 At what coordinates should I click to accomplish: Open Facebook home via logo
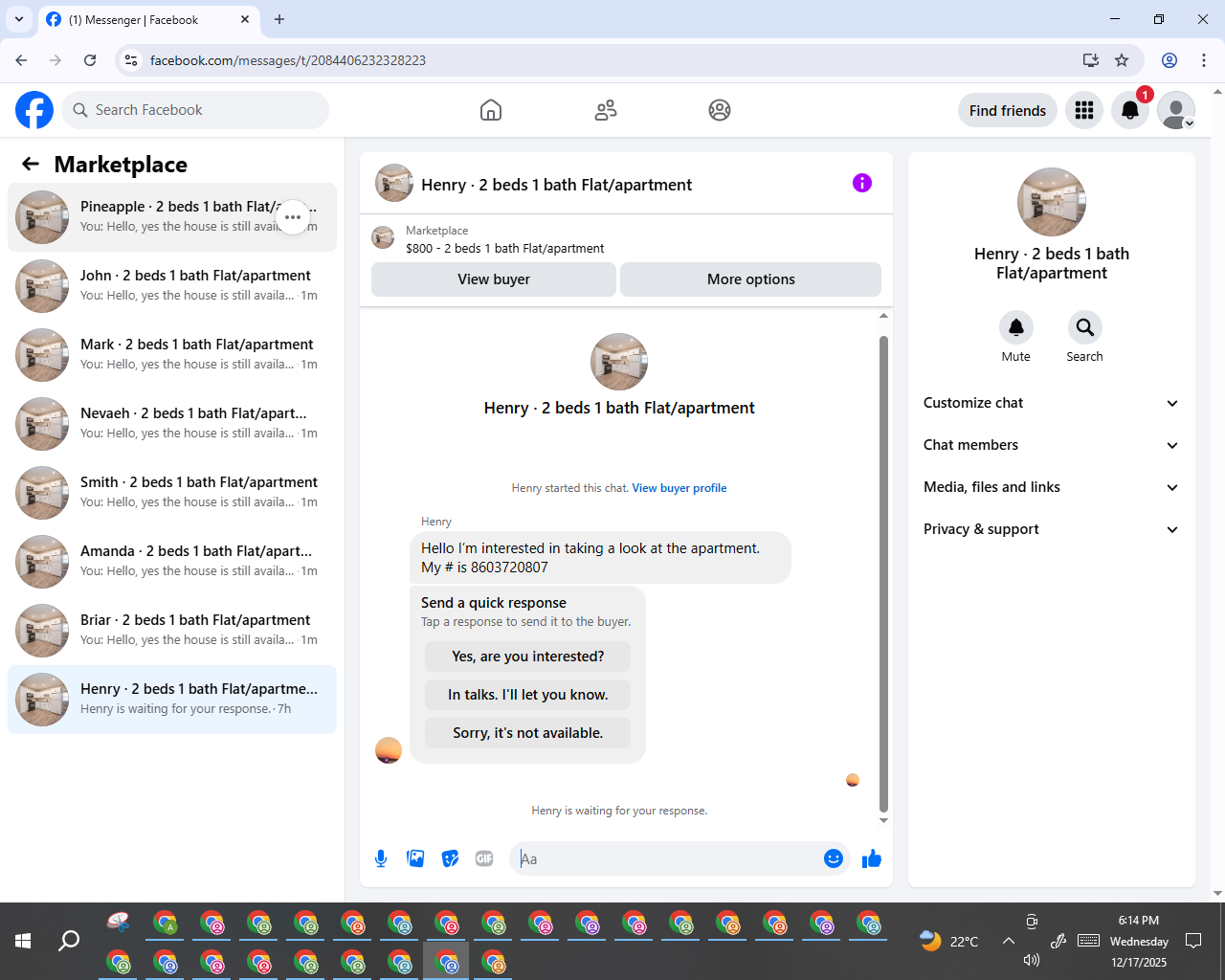pyautogui.click(x=34, y=110)
